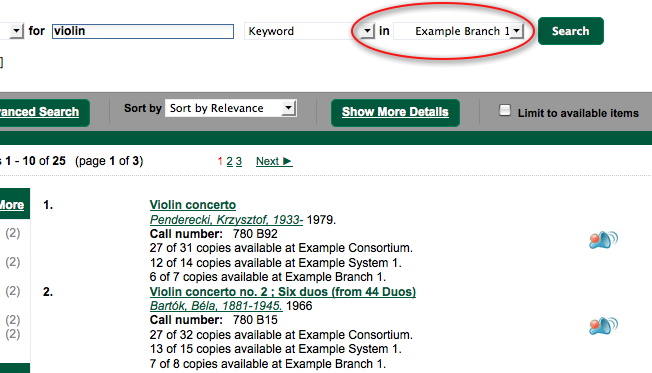Click the green Search button
This screenshot has width=652, height=373.
[x=570, y=31]
